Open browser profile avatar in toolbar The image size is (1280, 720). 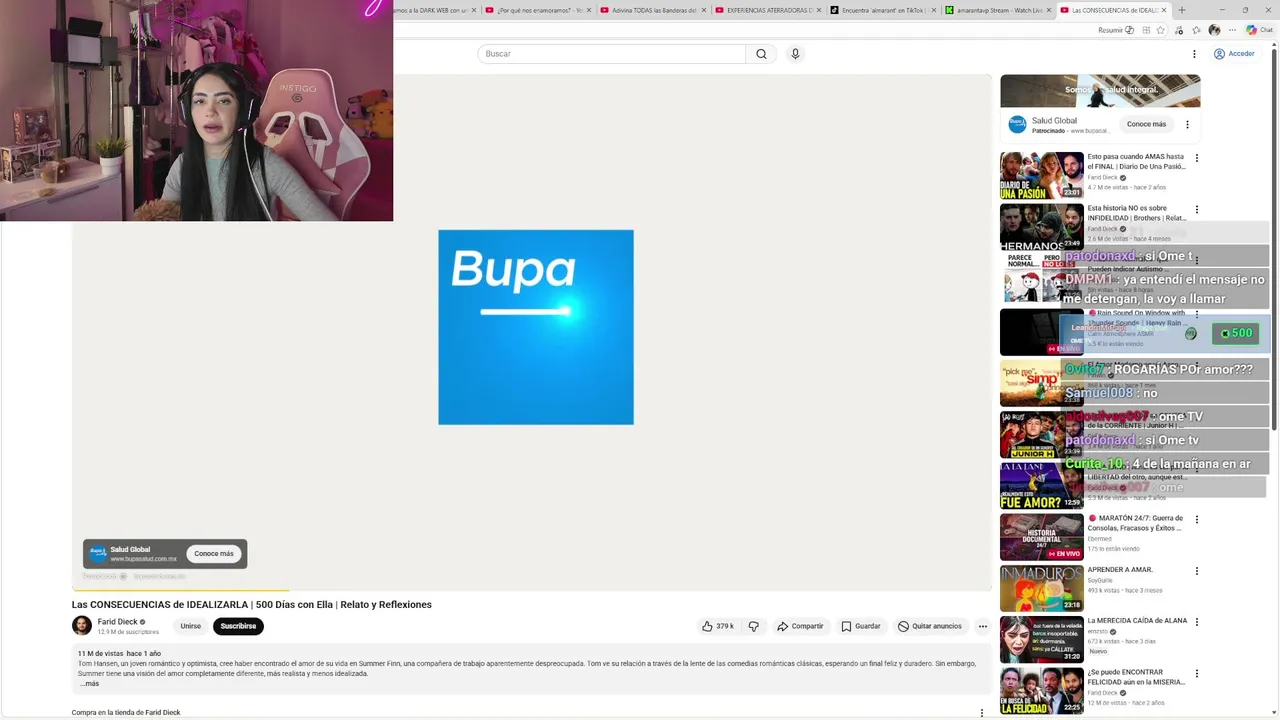[x=1214, y=30]
